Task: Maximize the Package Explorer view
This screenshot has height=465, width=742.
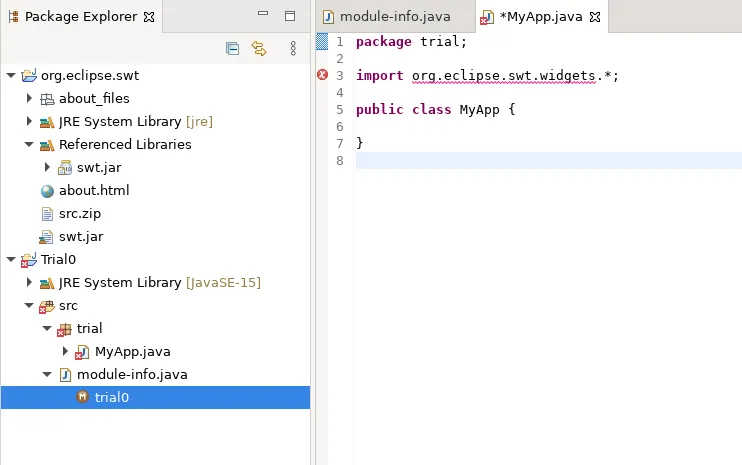Action: 290,16
